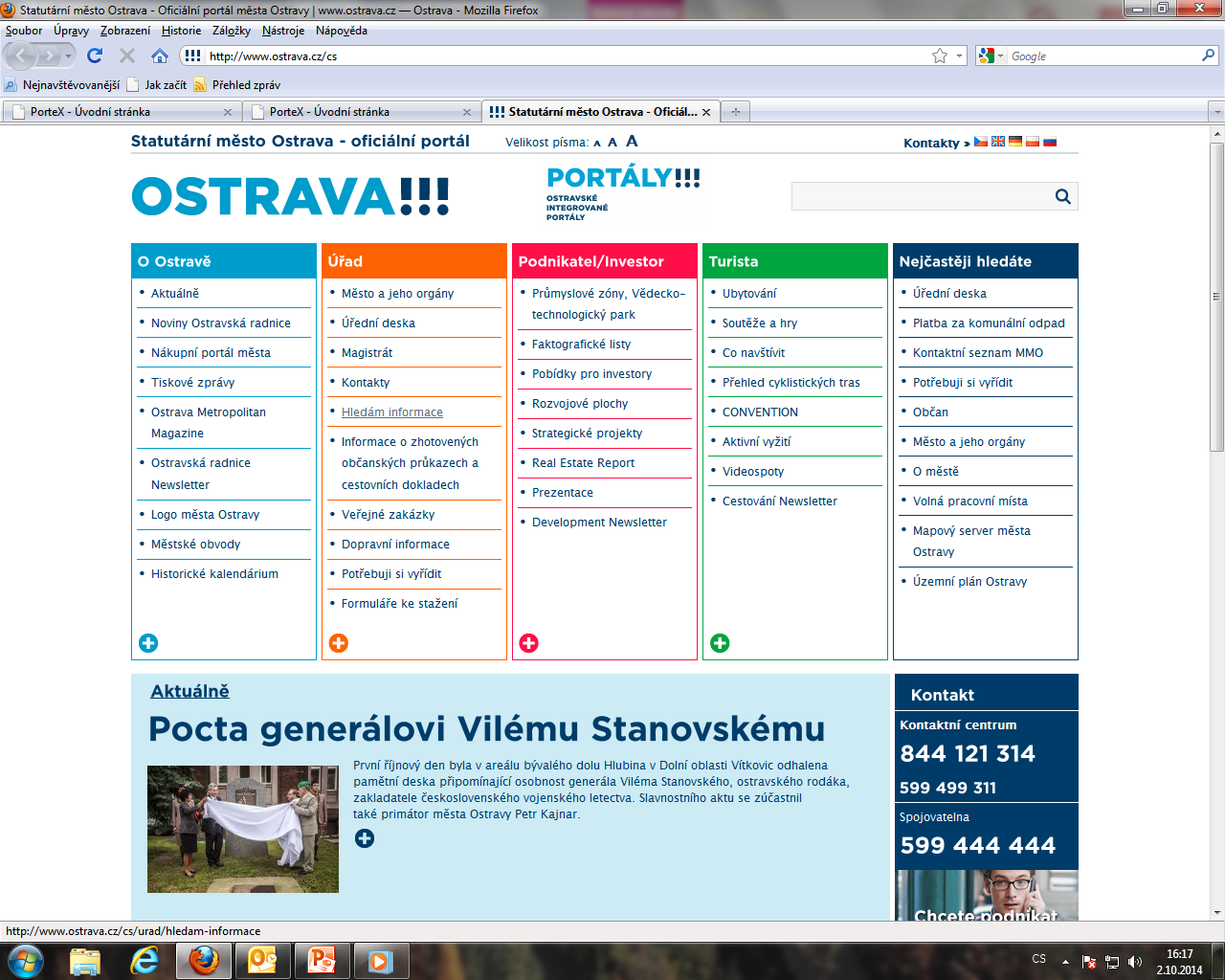Viewport: 1225px width, 980px height.
Task: Open Volná pracovní místa link
Action: tap(970, 501)
